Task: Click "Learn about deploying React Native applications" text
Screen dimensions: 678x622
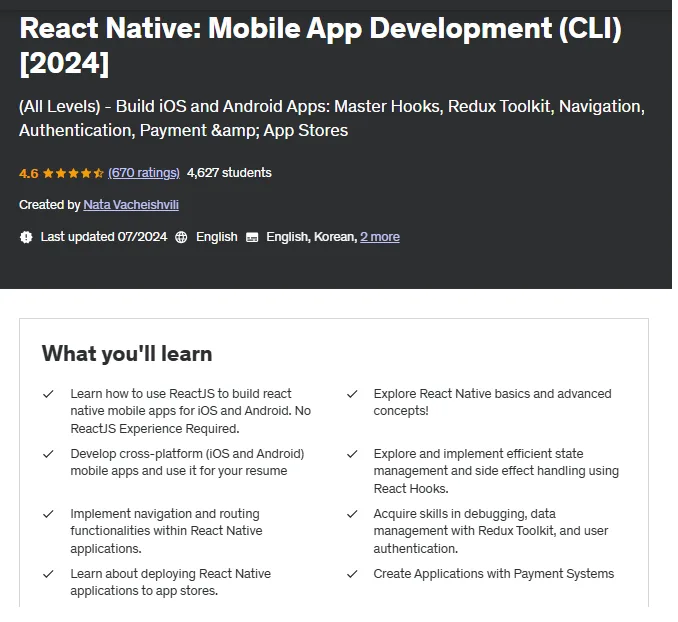Action: (171, 582)
